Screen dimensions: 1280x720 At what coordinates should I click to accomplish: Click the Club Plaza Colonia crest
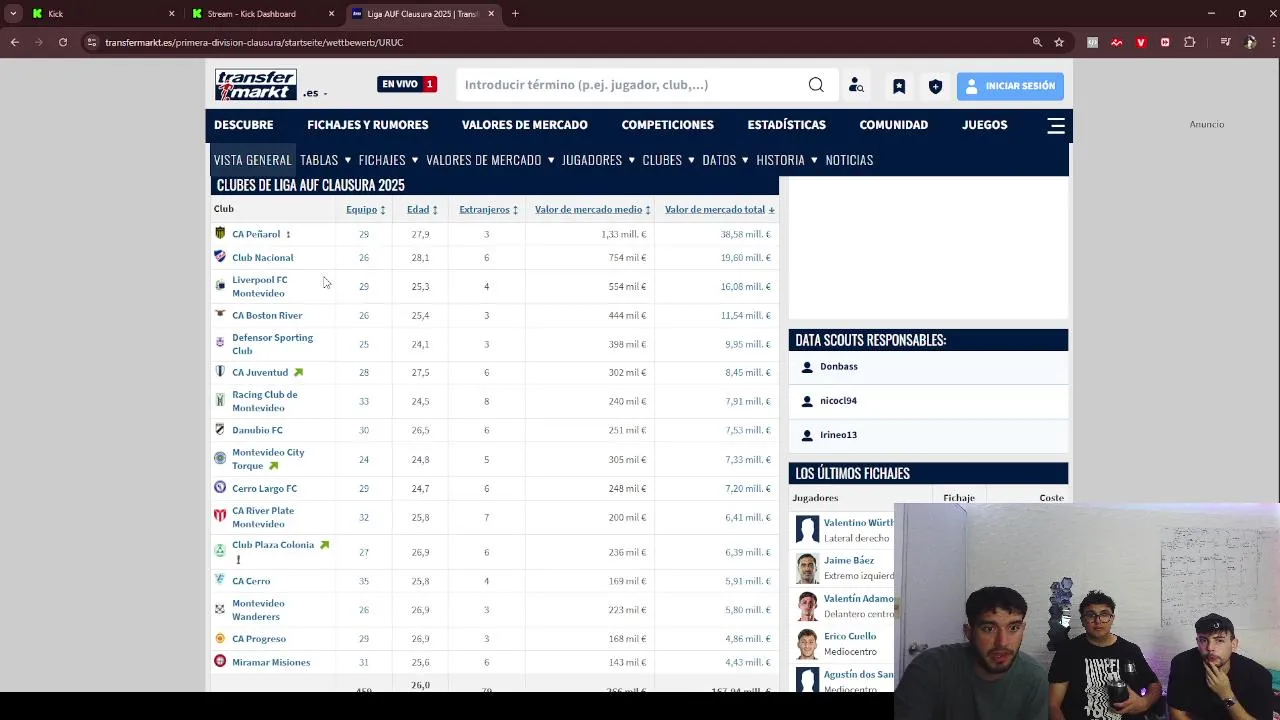pos(220,551)
